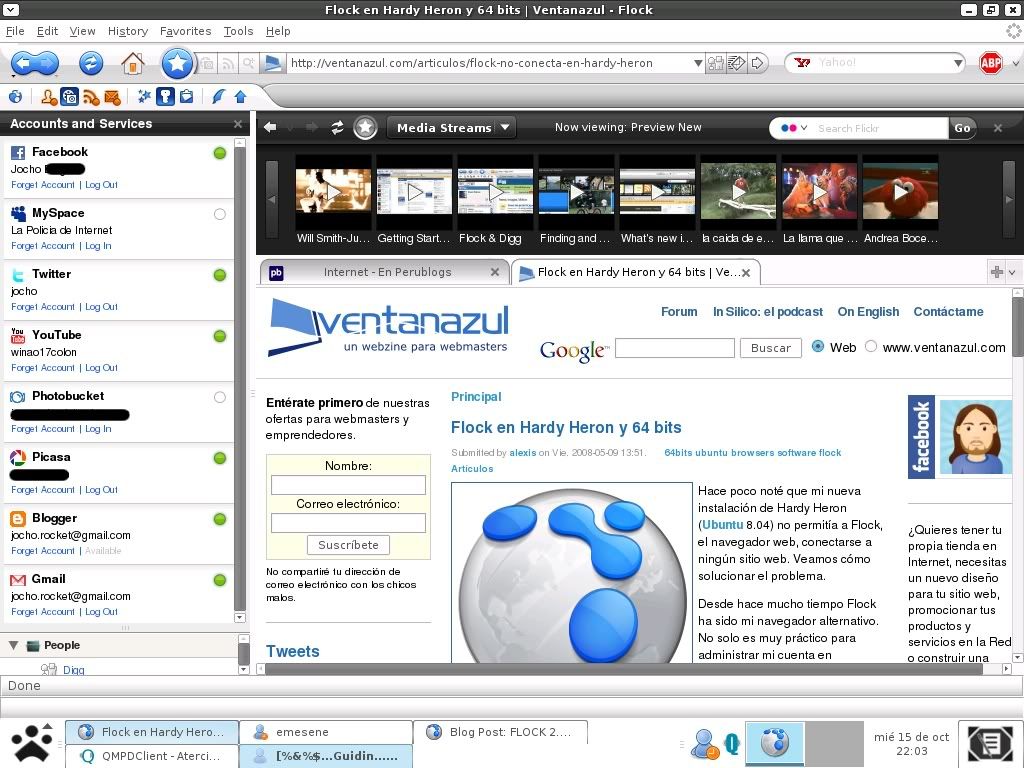Click the Go arrow in address bar
This screenshot has height=768, width=1024.
point(758,63)
